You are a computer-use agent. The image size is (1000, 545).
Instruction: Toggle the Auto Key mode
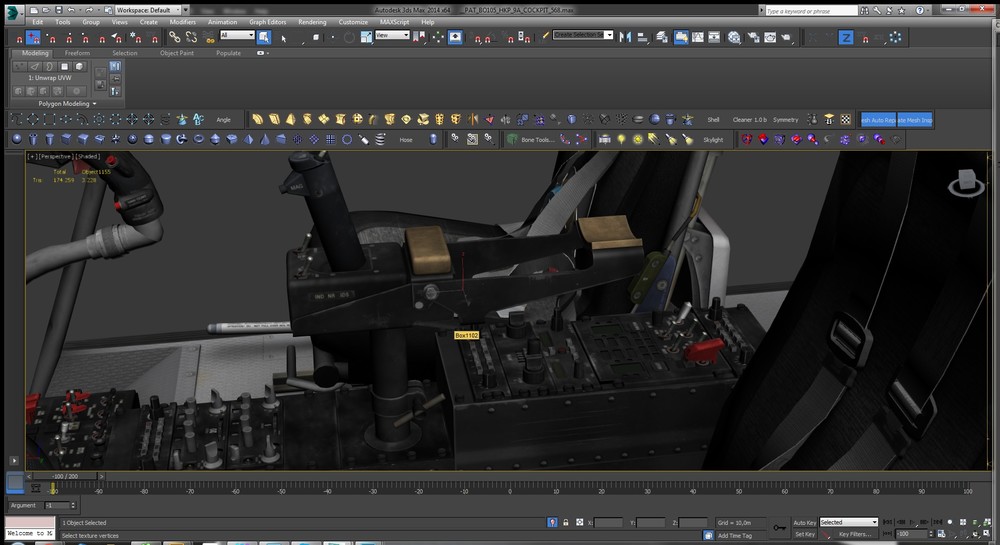pyautogui.click(x=804, y=522)
